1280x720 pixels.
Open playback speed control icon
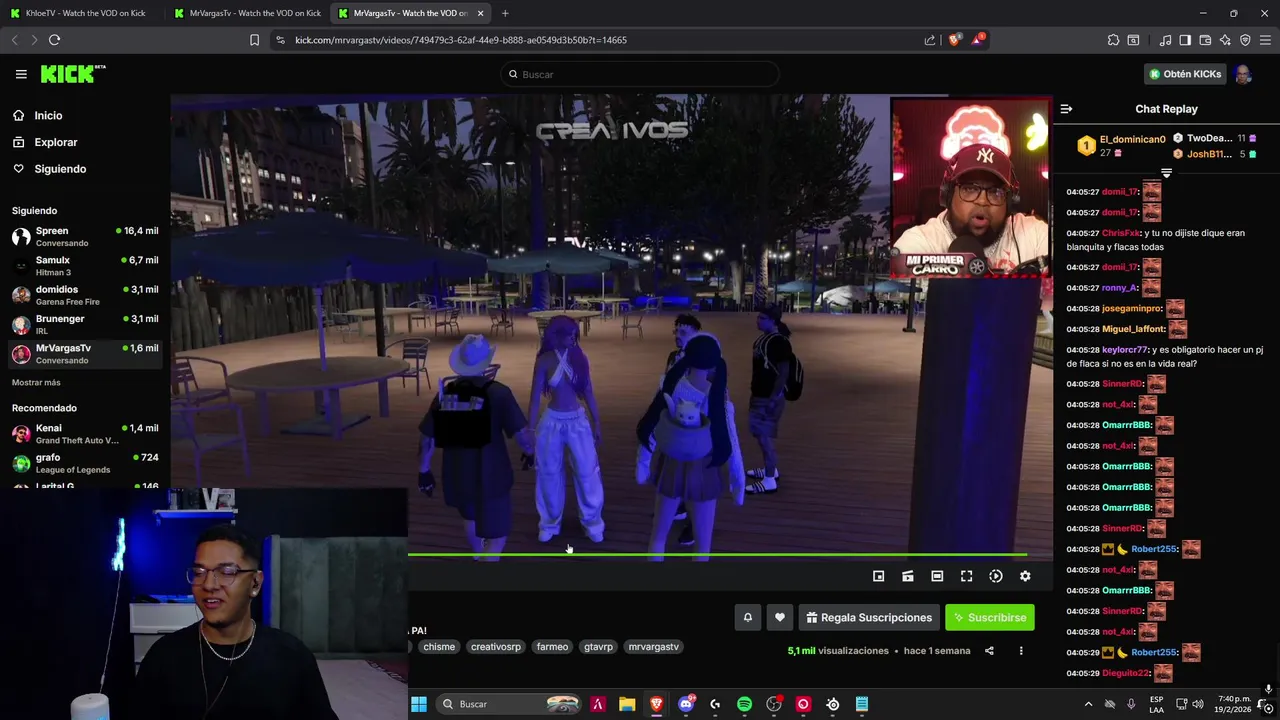pos(996,576)
